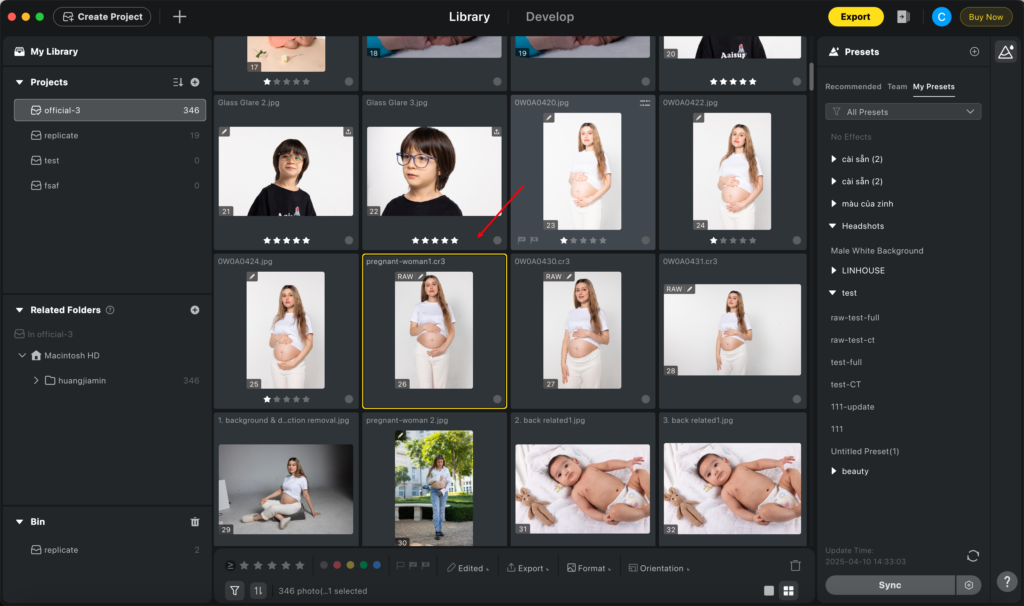Open the All Presets dropdown
The height and width of the screenshot is (606, 1024).
[x=902, y=111]
